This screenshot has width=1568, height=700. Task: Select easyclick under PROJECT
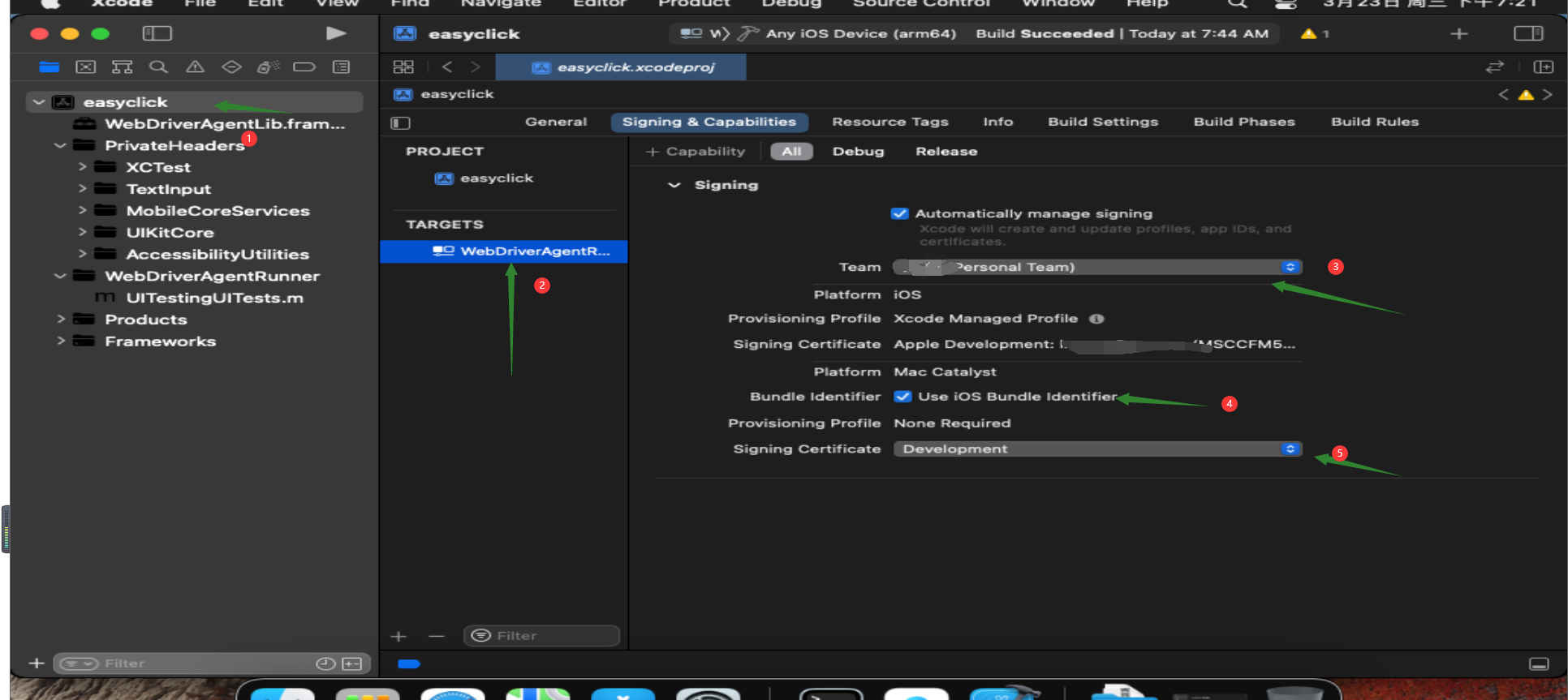485,178
